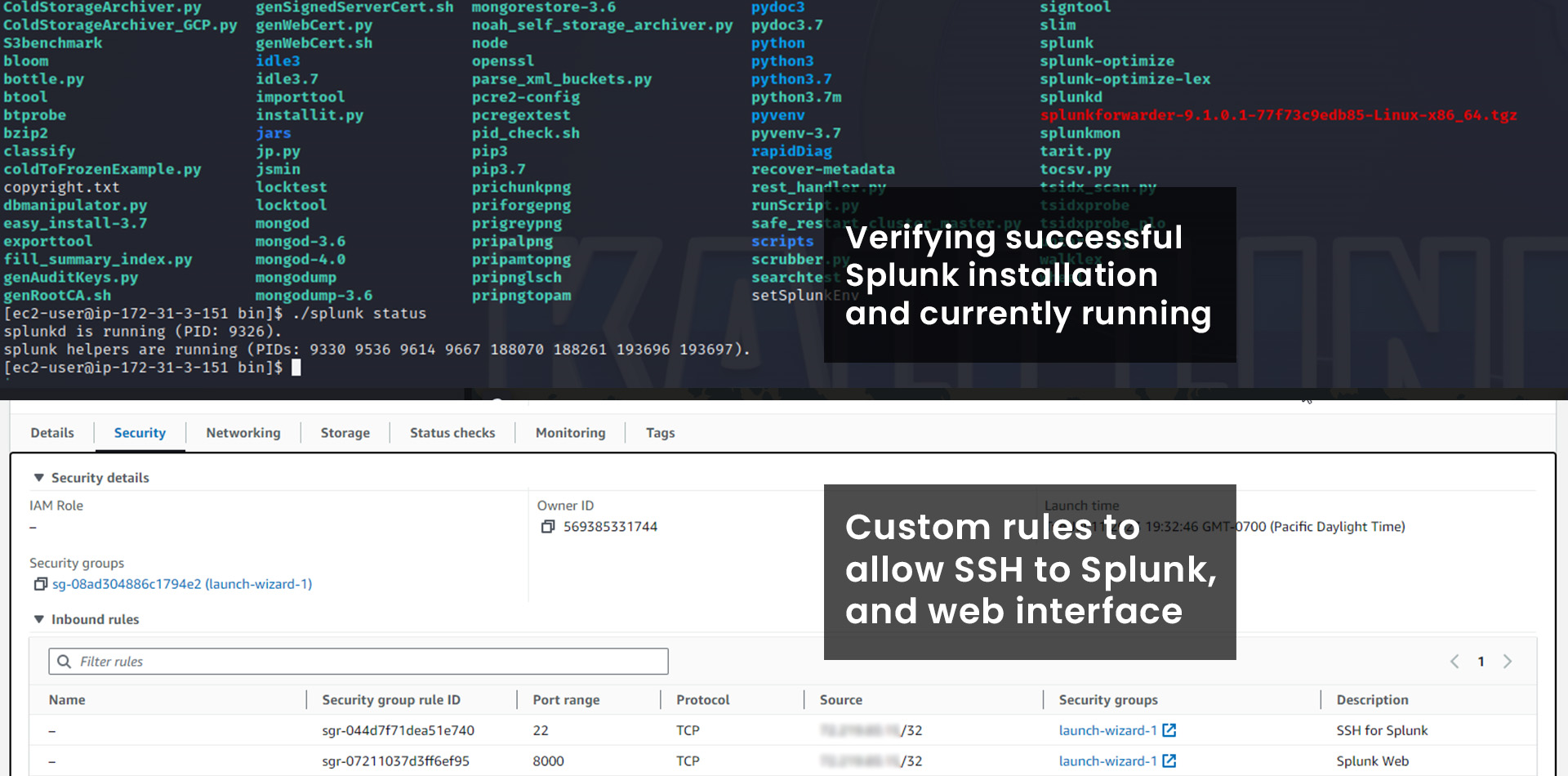
Task: Sort by Description column header
Action: 1373,700
